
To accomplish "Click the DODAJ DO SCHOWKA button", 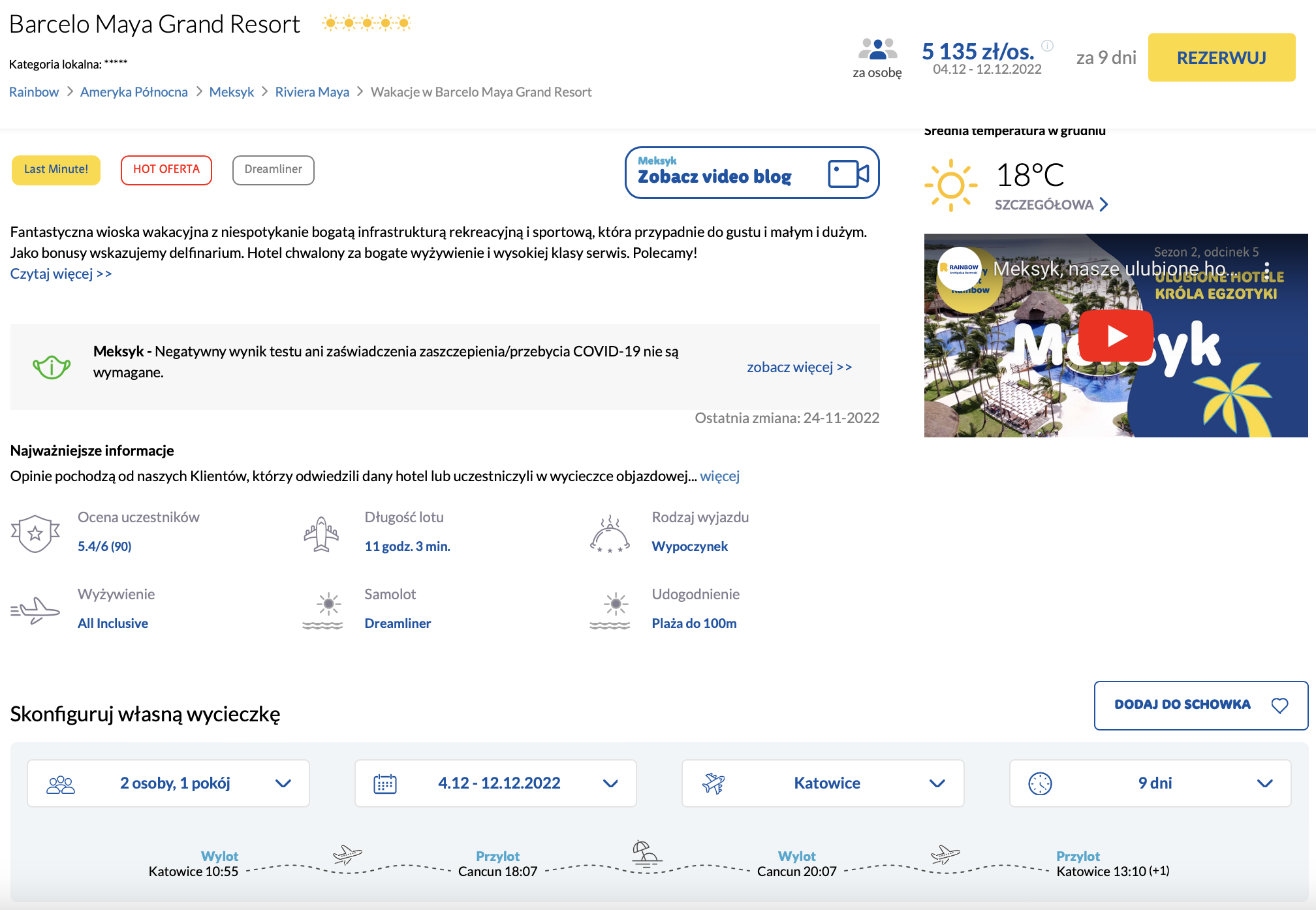I will pyautogui.click(x=1201, y=705).
